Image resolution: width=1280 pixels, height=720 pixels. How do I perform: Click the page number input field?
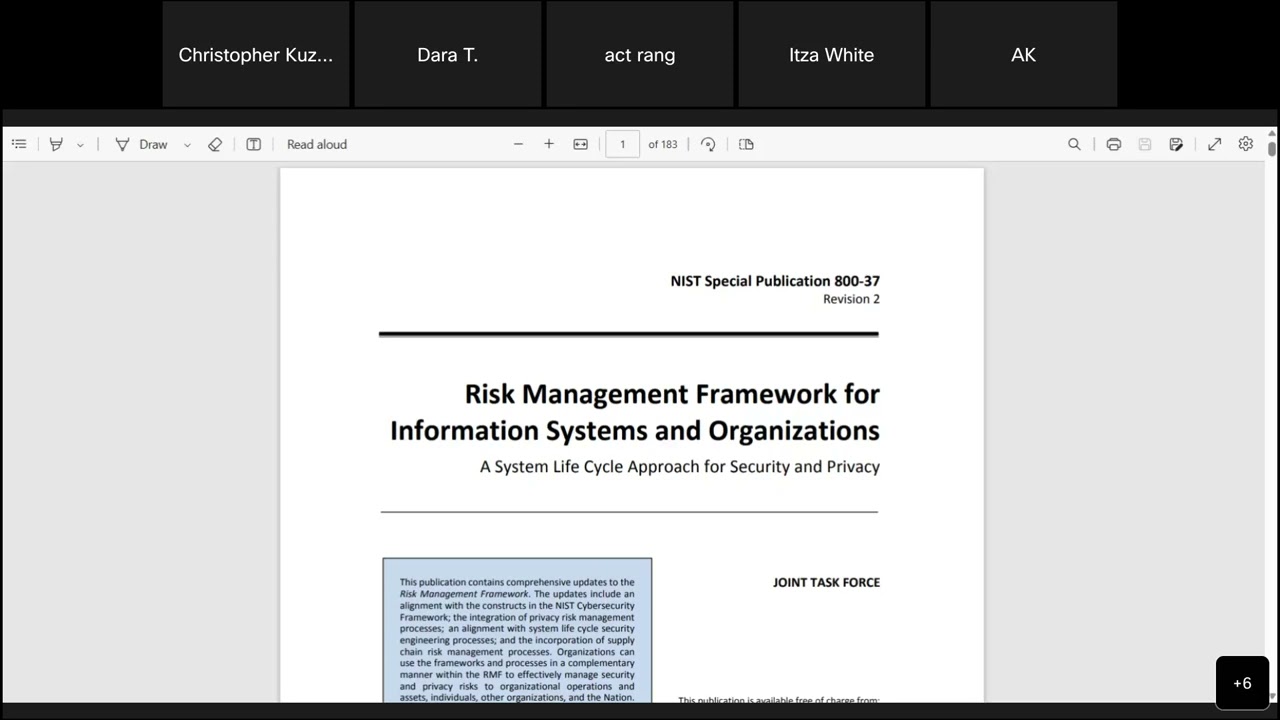click(x=622, y=144)
